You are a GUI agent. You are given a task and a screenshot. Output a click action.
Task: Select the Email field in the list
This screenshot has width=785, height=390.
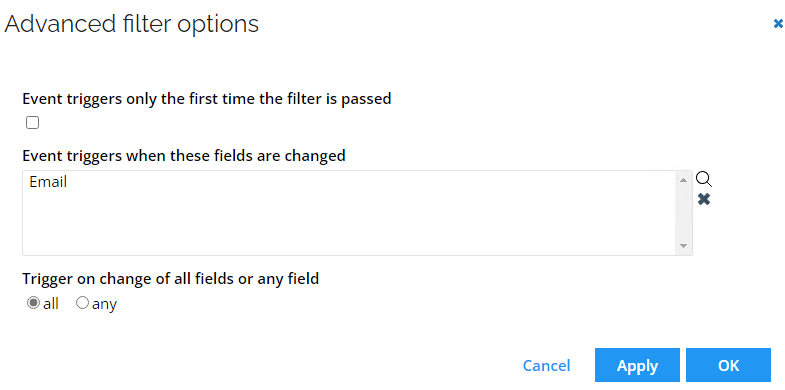(48, 182)
